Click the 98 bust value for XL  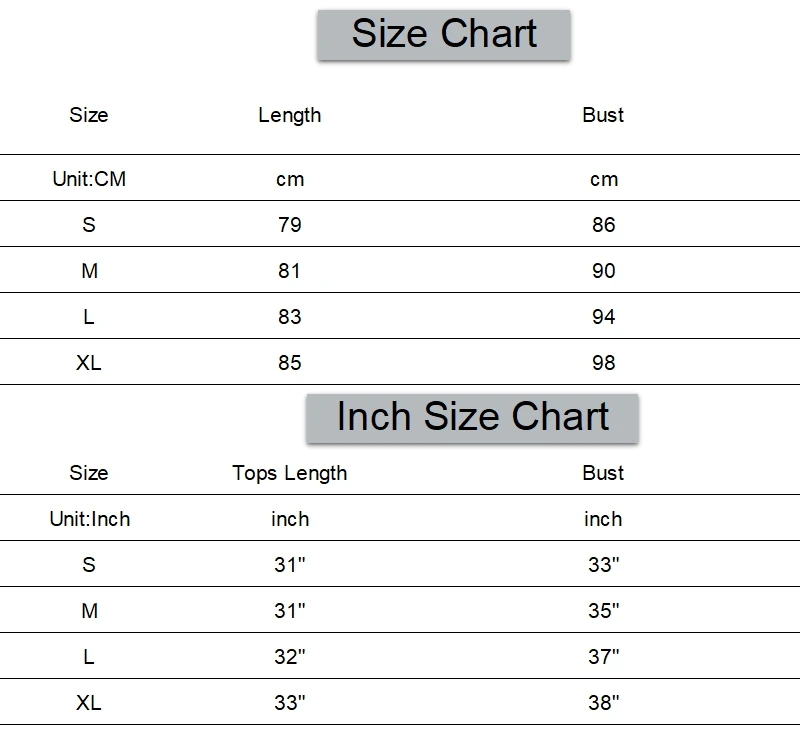point(603,363)
